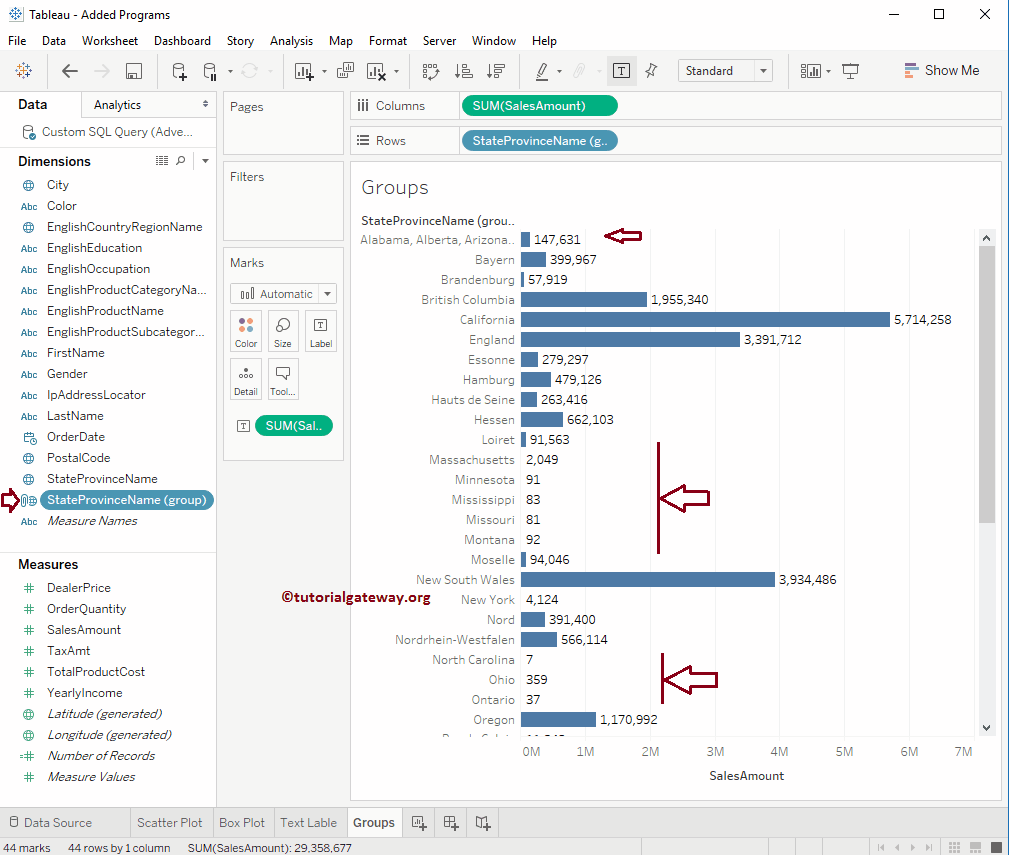This screenshot has width=1009, height=855.
Task: Select the StateProvinceName (group) dimension
Action: pos(127,499)
